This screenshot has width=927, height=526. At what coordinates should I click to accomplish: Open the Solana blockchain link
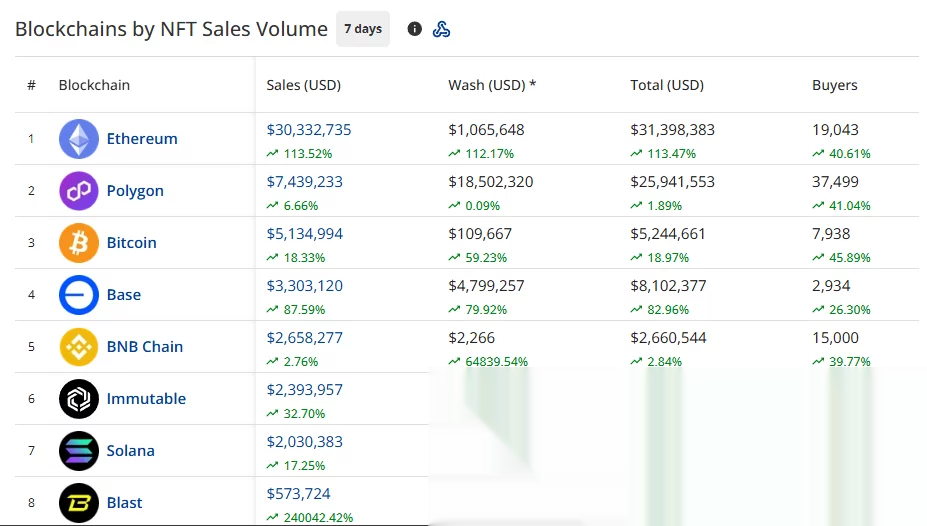[x=130, y=451]
